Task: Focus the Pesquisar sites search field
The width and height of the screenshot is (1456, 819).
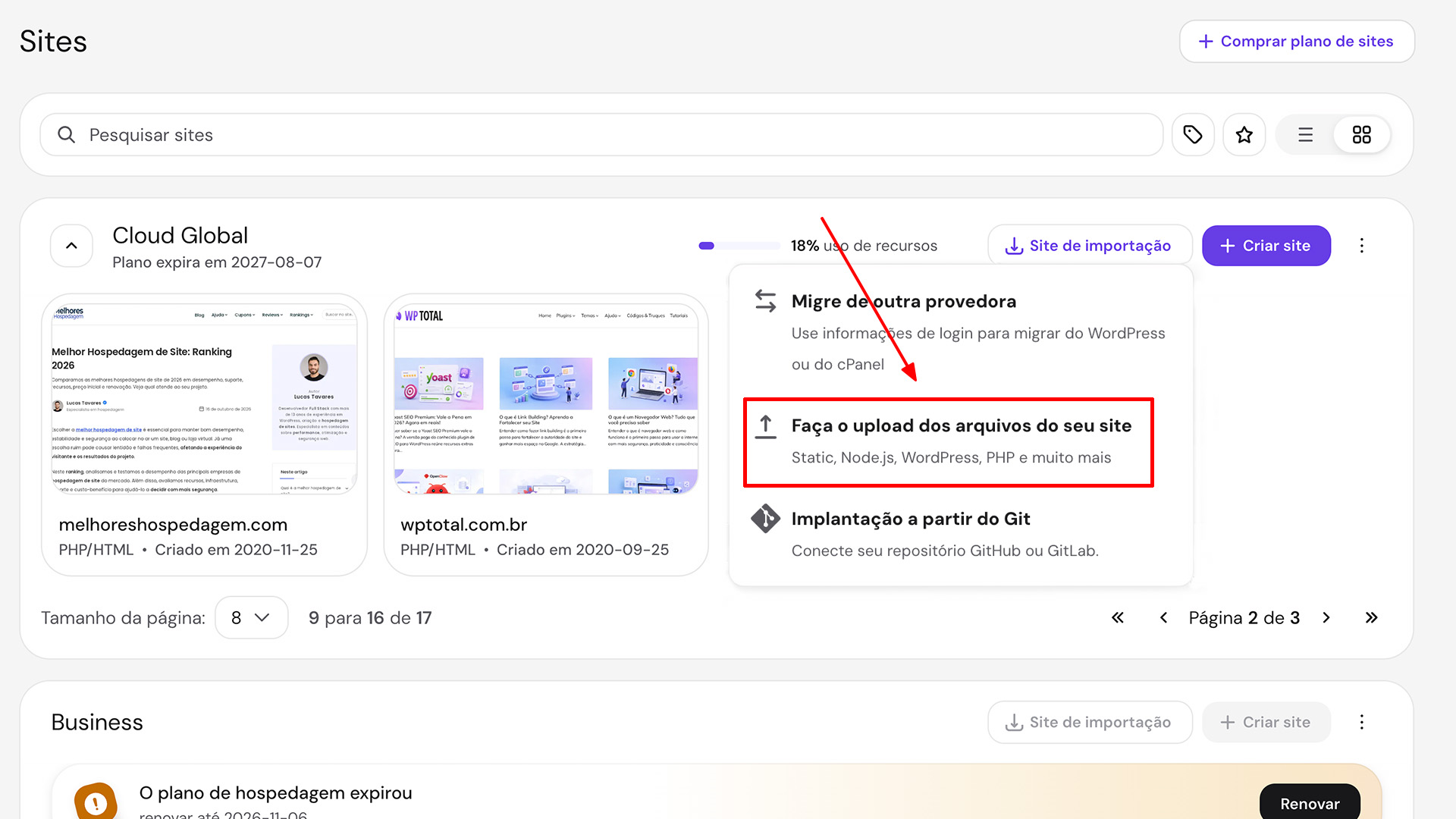Action: [x=601, y=135]
